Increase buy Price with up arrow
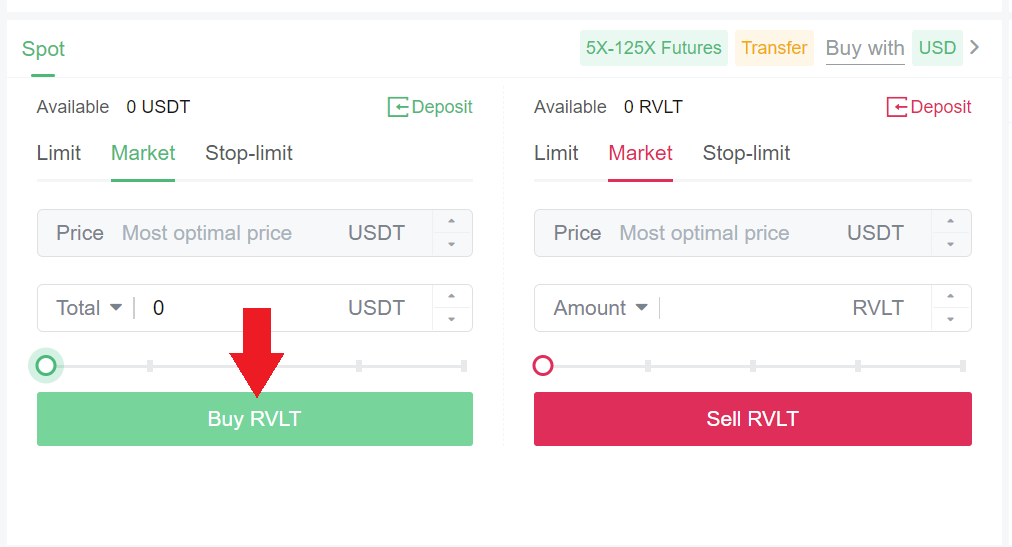Viewport: 1012px width, 547px height. (452, 222)
